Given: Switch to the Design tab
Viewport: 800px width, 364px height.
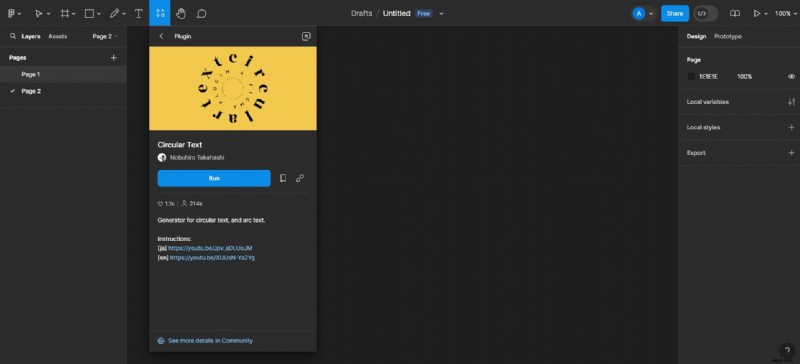Looking at the screenshot, I should 696,36.
